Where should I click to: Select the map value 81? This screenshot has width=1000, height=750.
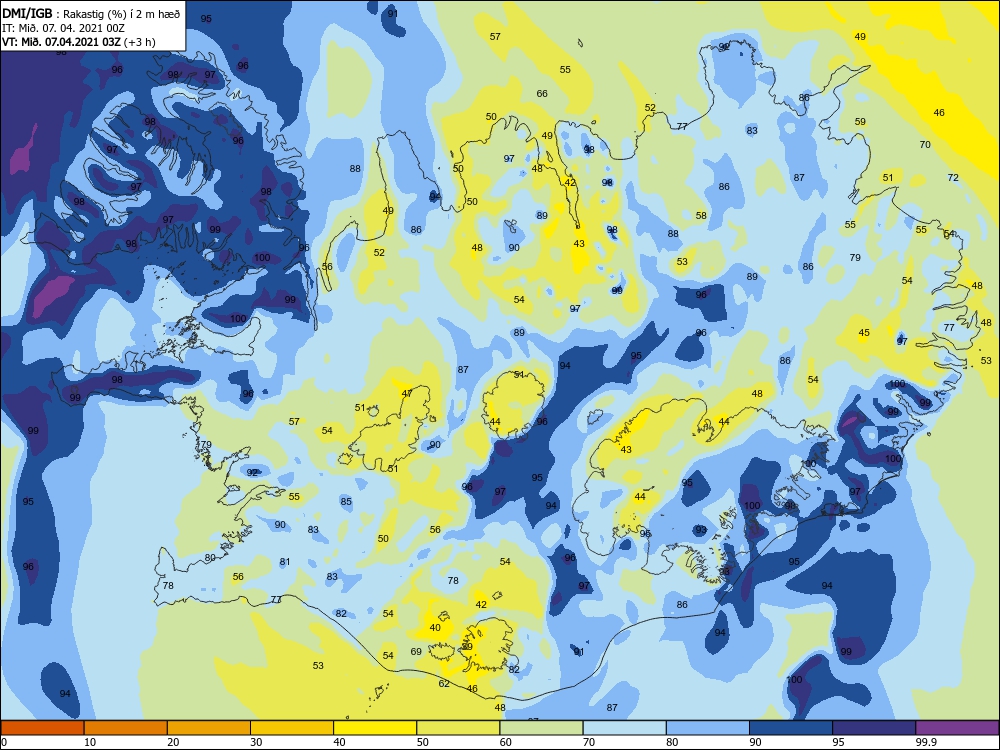(x=285, y=562)
